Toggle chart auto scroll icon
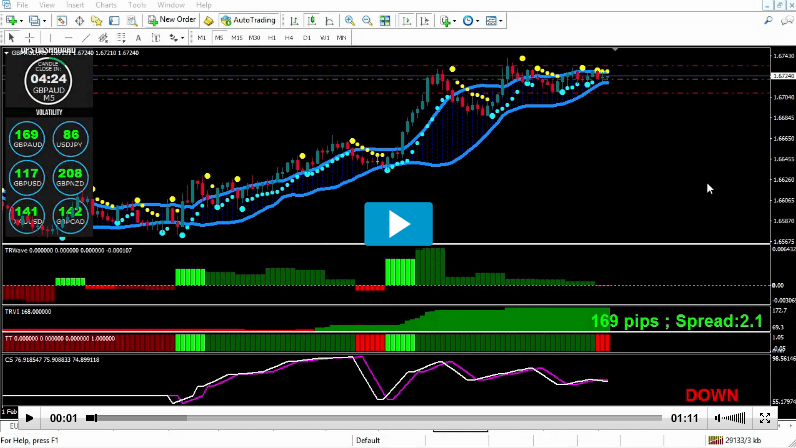This screenshot has height=448, width=796. 407,21
